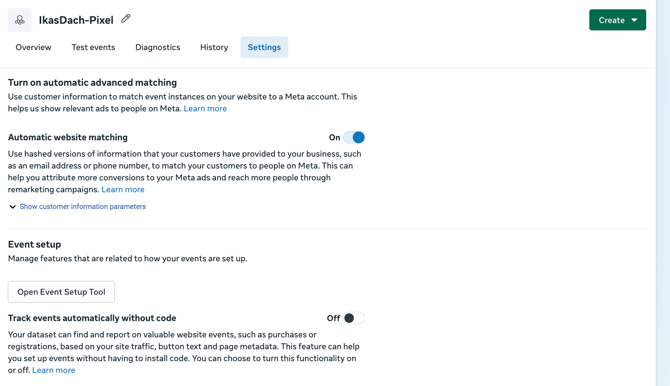The image size is (670, 386).
Task: Select the Settings tab
Action: tap(264, 47)
